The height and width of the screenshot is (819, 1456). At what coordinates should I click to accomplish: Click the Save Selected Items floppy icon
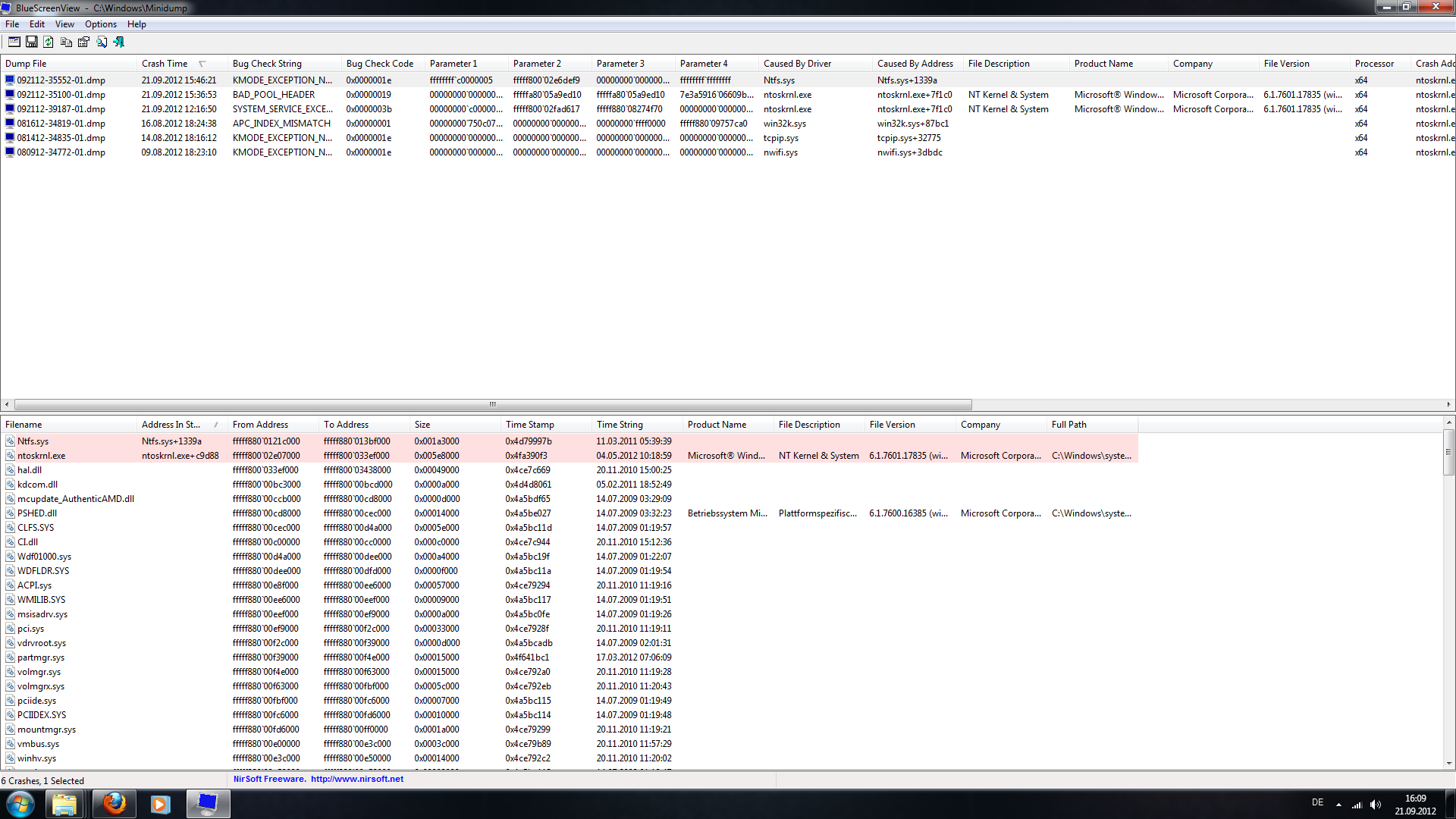(x=32, y=42)
